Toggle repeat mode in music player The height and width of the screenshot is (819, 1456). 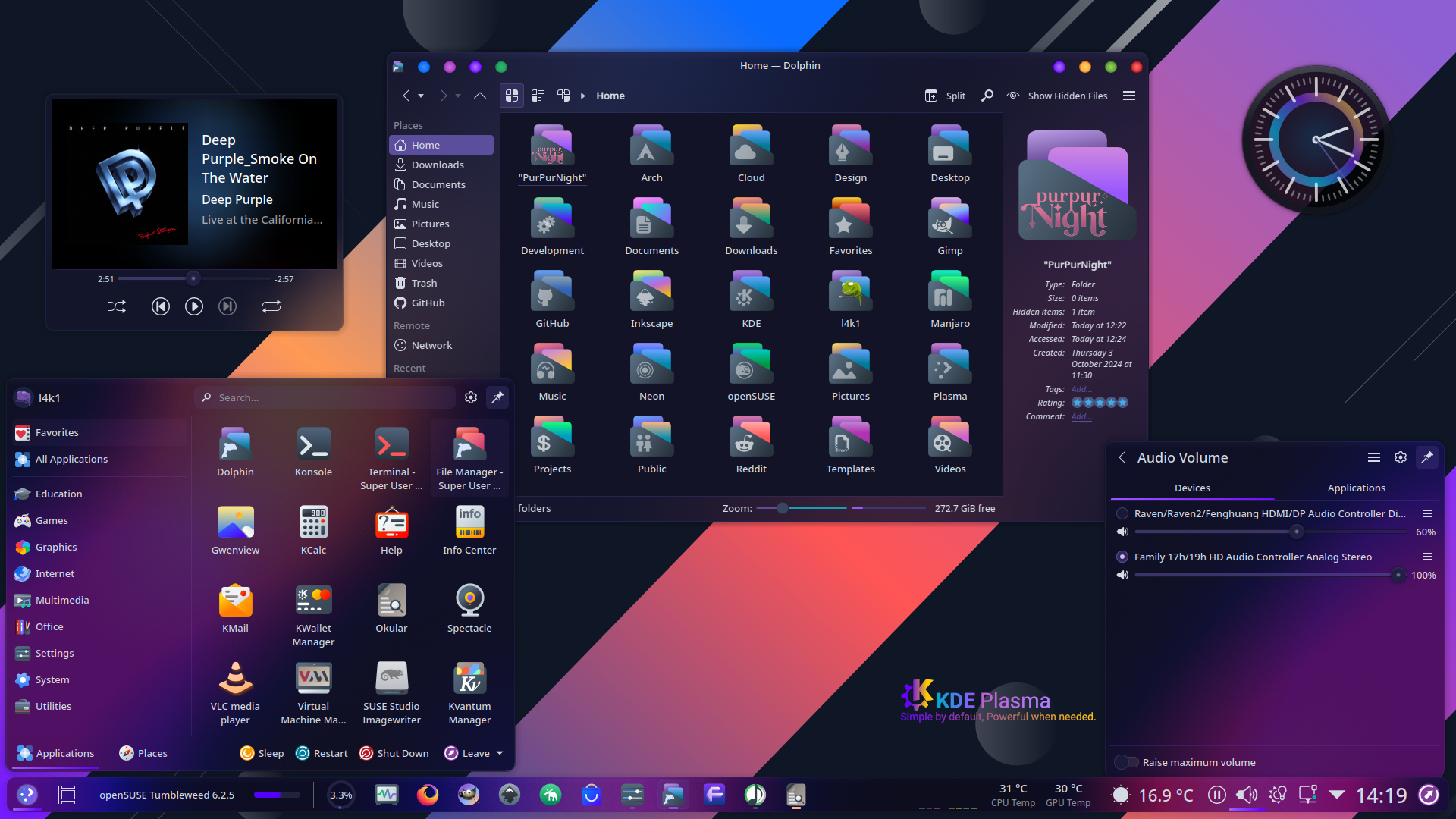pos(271,306)
